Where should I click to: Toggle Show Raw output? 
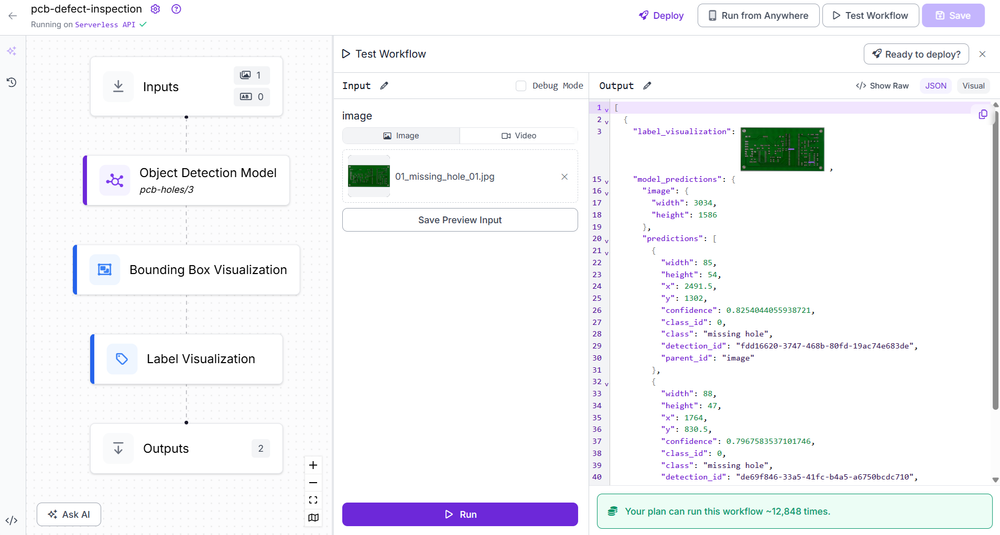point(882,86)
